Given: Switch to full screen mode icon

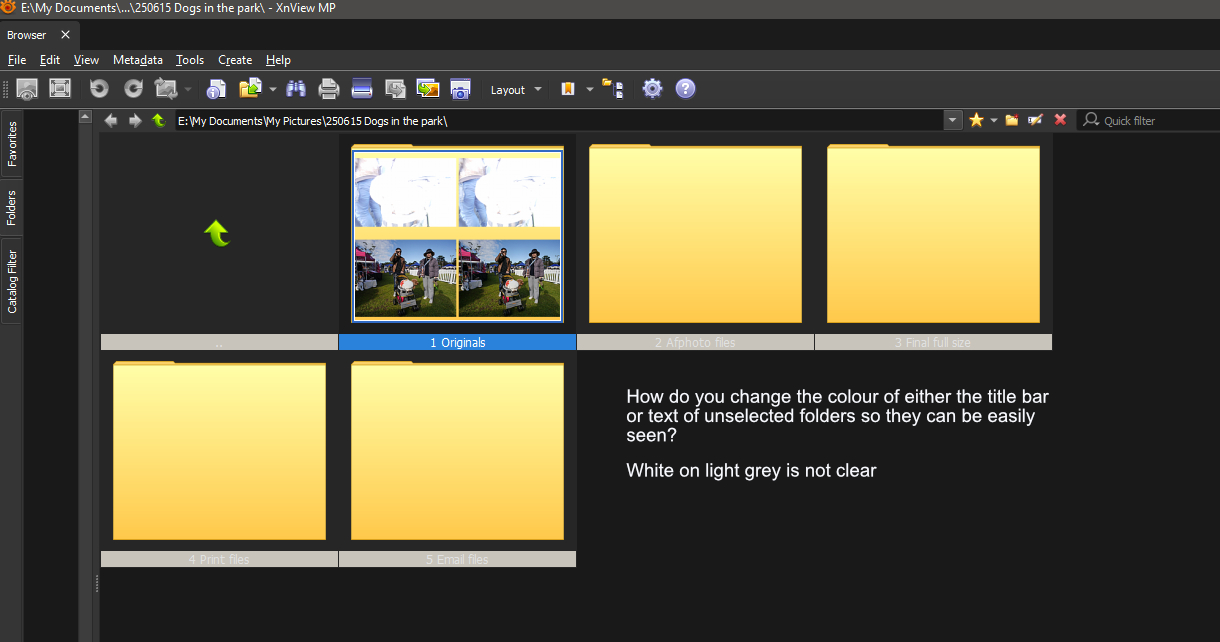Looking at the screenshot, I should pos(60,88).
